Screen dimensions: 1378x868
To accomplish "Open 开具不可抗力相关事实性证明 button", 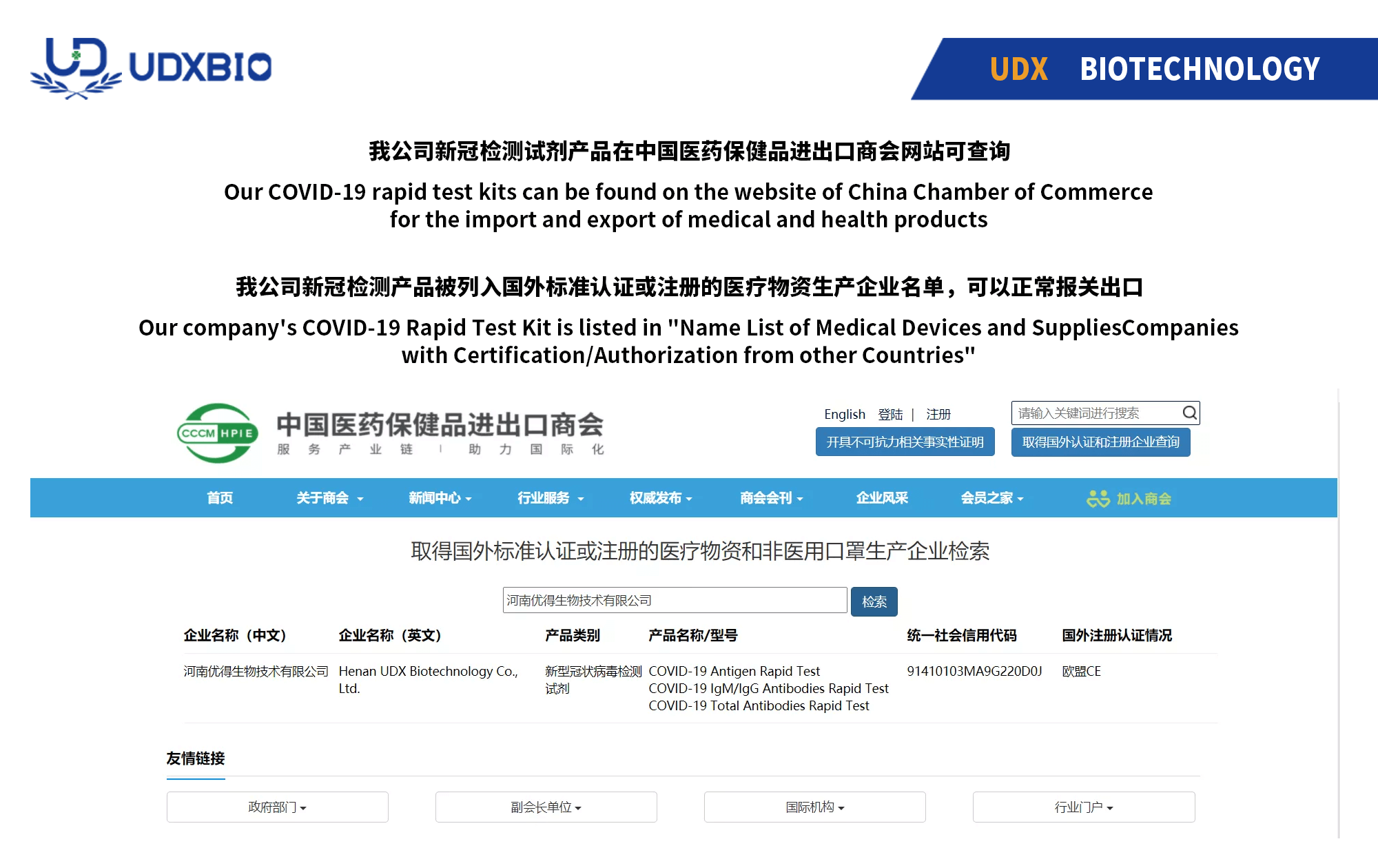I will (x=905, y=442).
